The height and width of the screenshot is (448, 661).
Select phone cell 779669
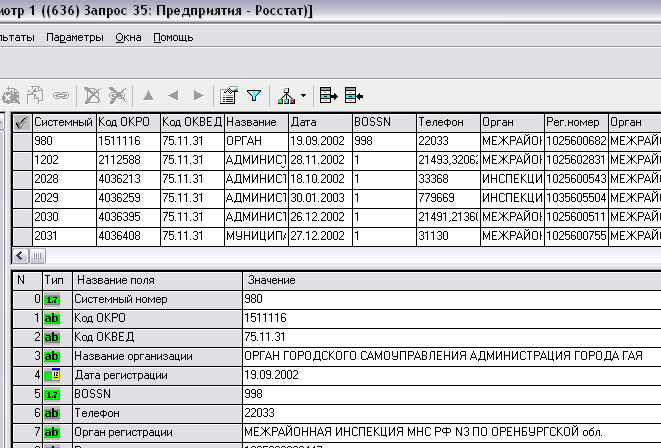coord(449,198)
